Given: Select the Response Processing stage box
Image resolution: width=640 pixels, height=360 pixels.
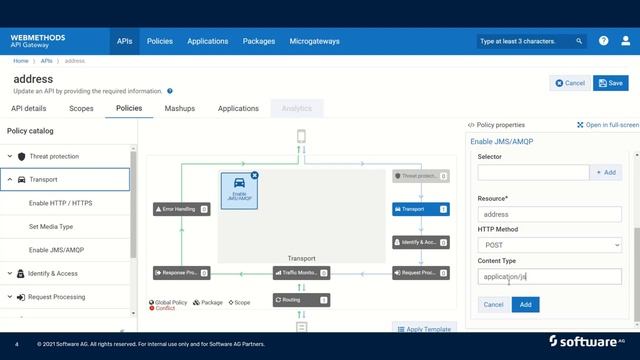Looking at the screenshot, I should click(182, 273).
